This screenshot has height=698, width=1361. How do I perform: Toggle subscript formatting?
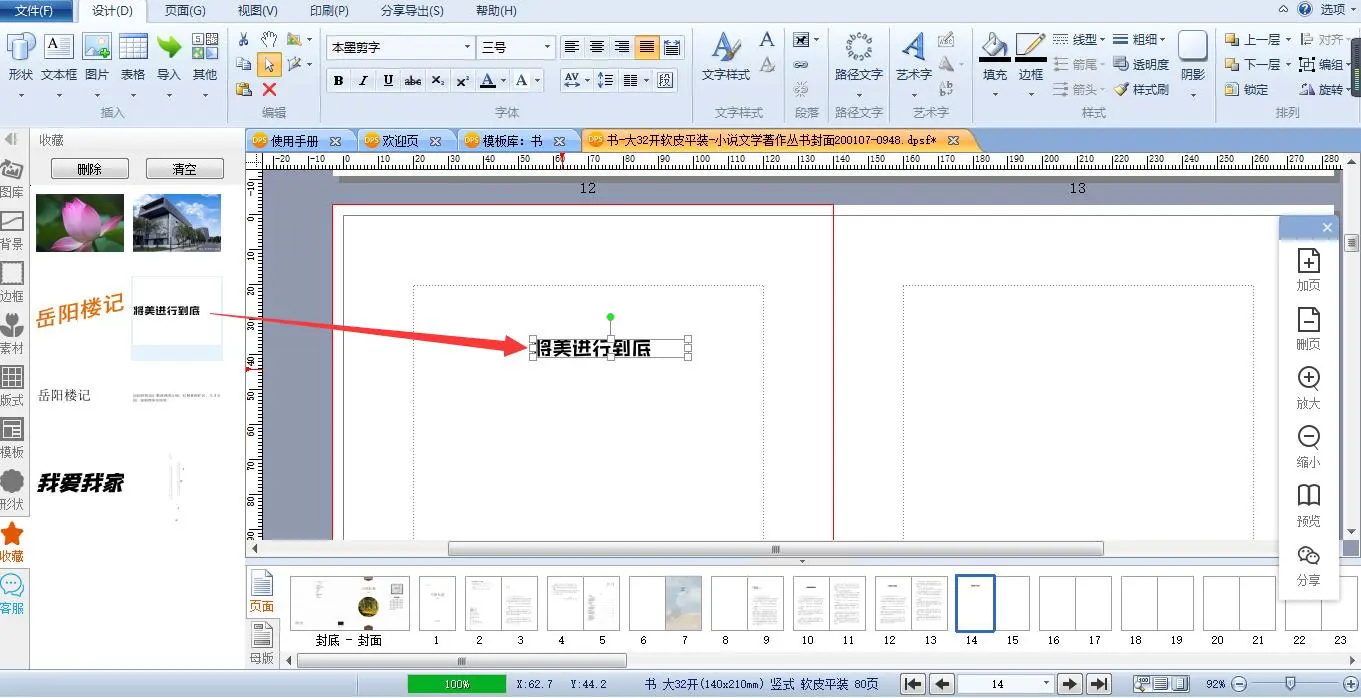click(438, 81)
